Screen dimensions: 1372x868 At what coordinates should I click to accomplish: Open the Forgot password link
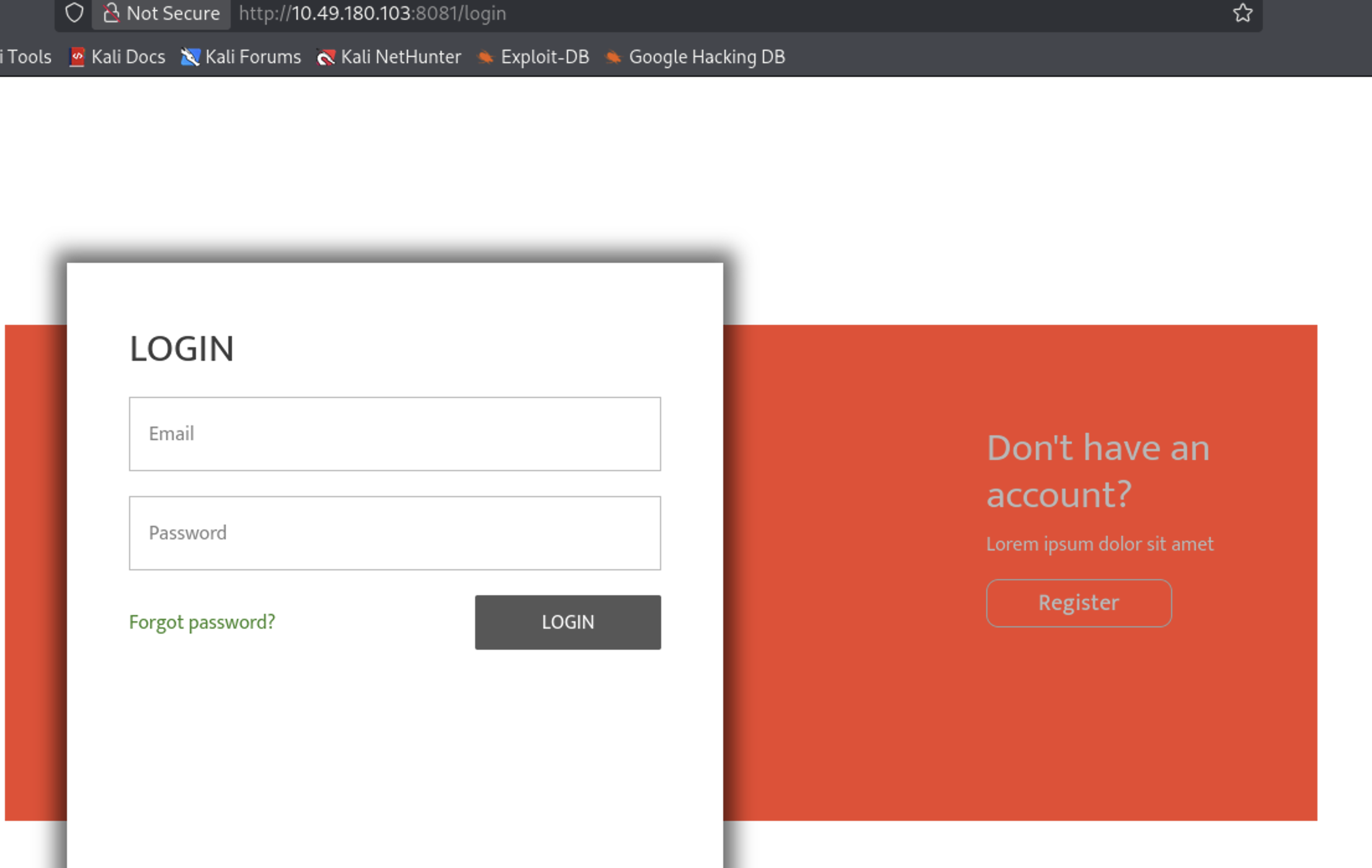click(x=202, y=622)
